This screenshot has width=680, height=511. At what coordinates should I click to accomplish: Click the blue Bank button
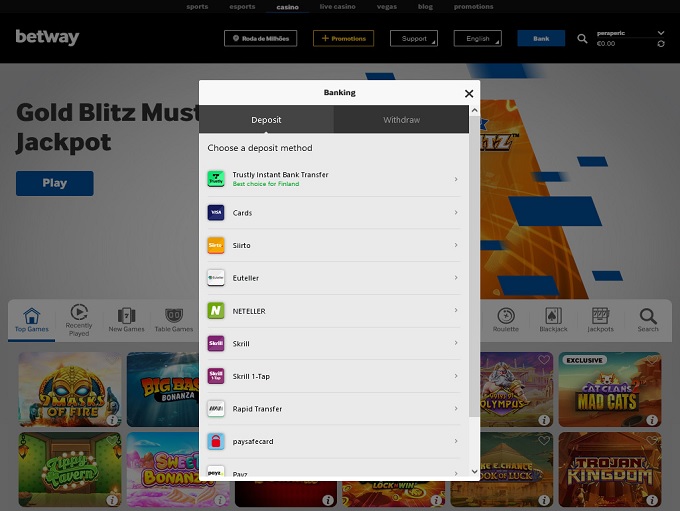click(x=541, y=39)
